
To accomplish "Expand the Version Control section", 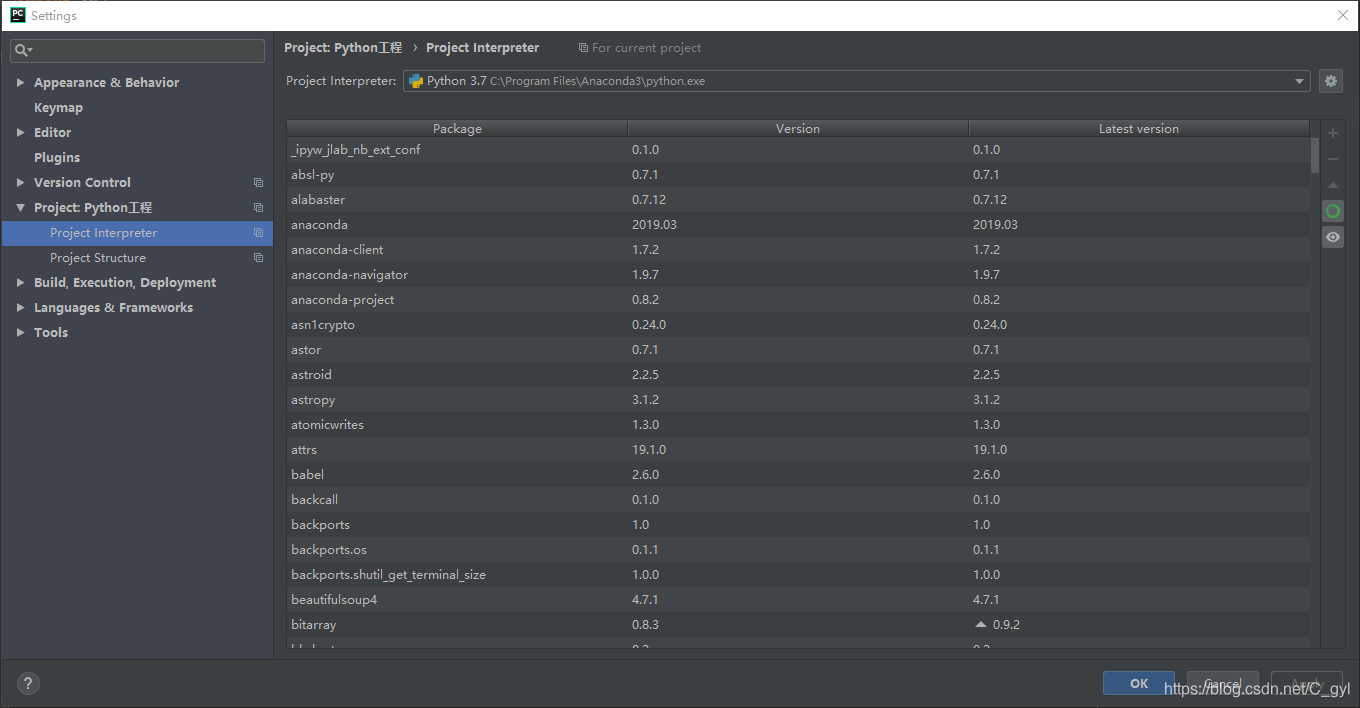I will click(x=20, y=183).
